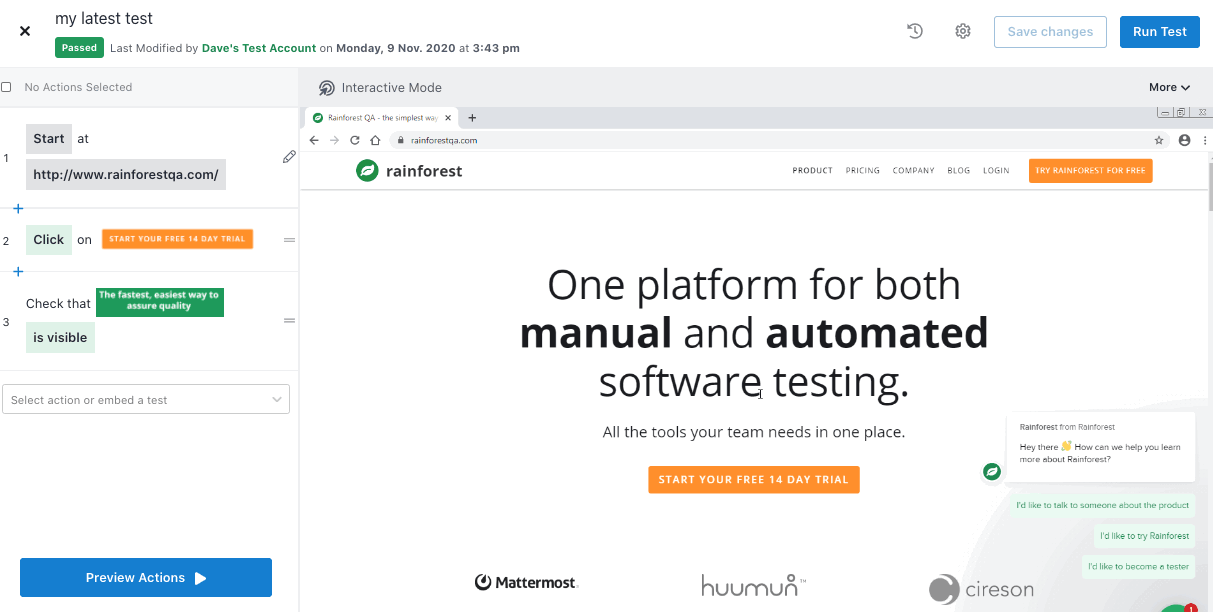Viewport: 1213px width, 612px height.
Task: Open the More dropdown
Action: coord(1169,87)
